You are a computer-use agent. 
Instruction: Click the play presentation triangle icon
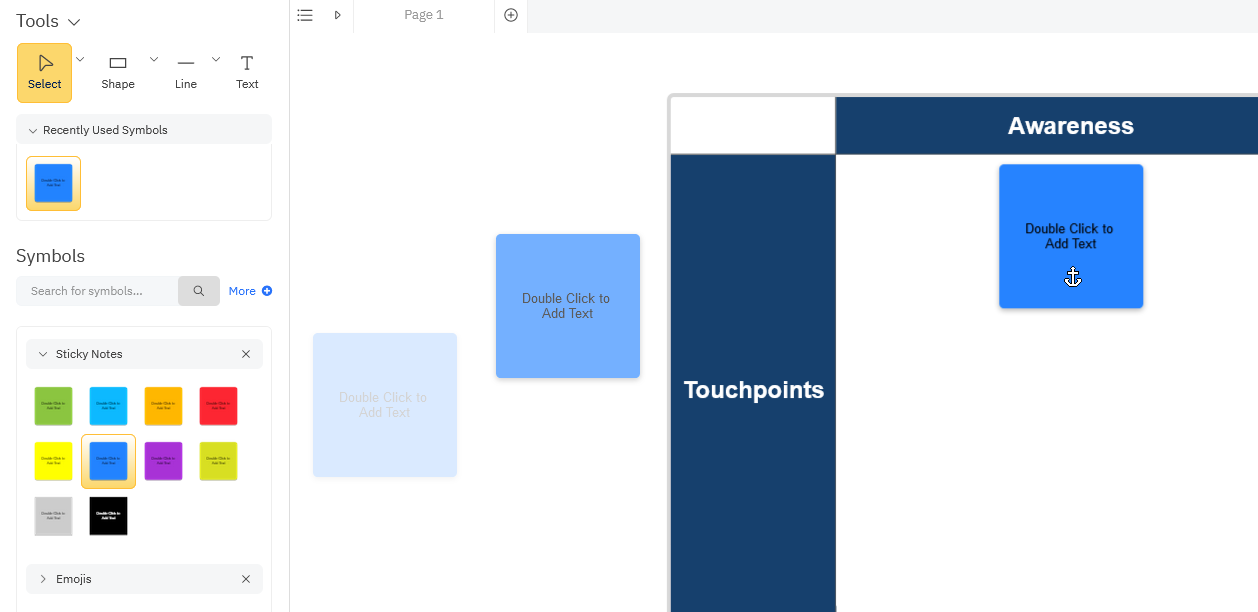pyautogui.click(x=338, y=15)
